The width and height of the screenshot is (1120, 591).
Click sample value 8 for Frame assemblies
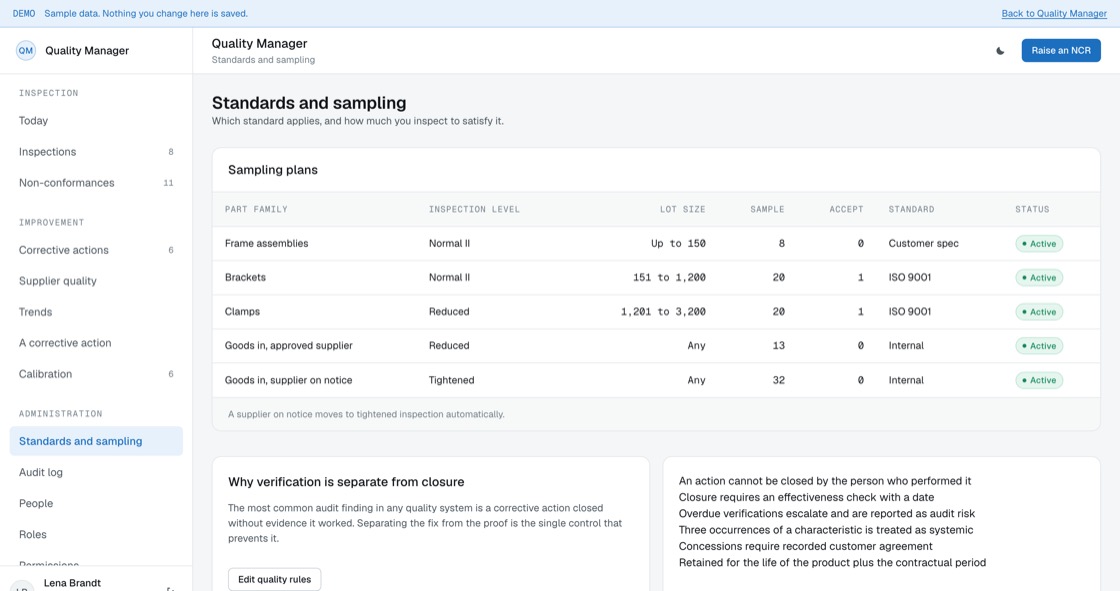[x=781, y=244]
